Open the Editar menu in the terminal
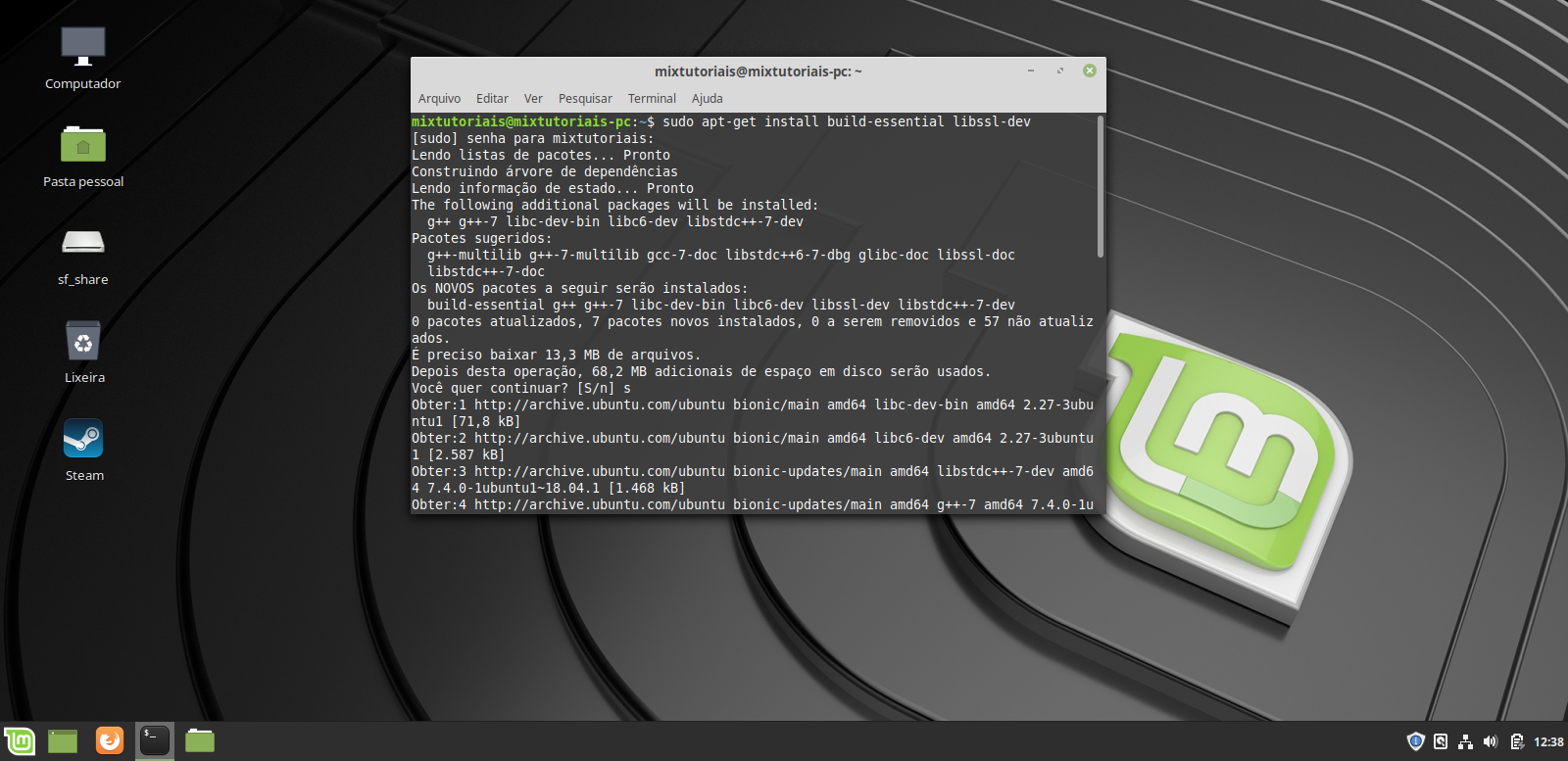Screen dimensions: 1568x761 pos(492,98)
